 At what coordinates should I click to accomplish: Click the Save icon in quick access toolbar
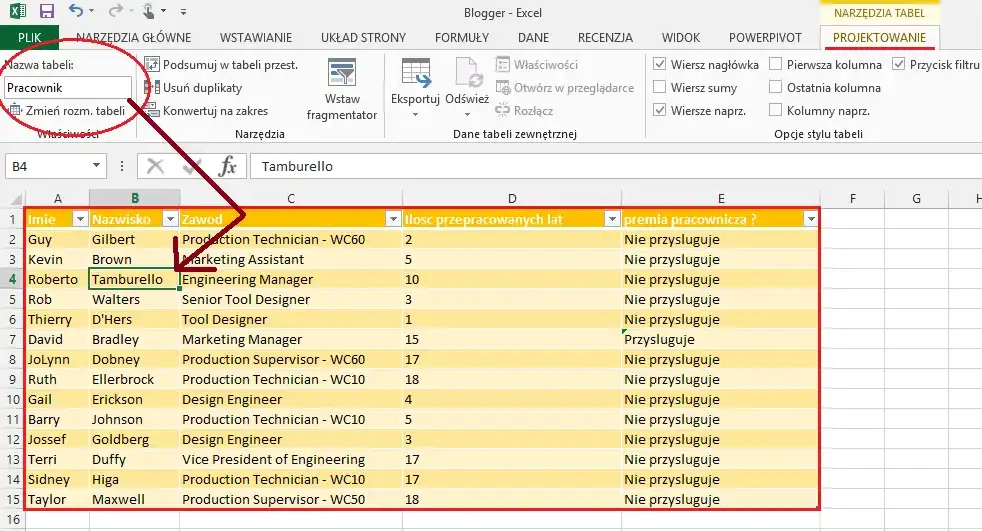[x=47, y=12]
